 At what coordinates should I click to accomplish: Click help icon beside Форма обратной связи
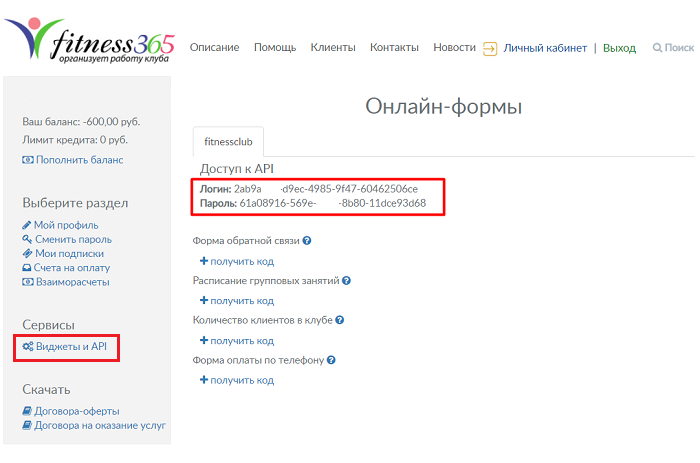[x=307, y=241]
